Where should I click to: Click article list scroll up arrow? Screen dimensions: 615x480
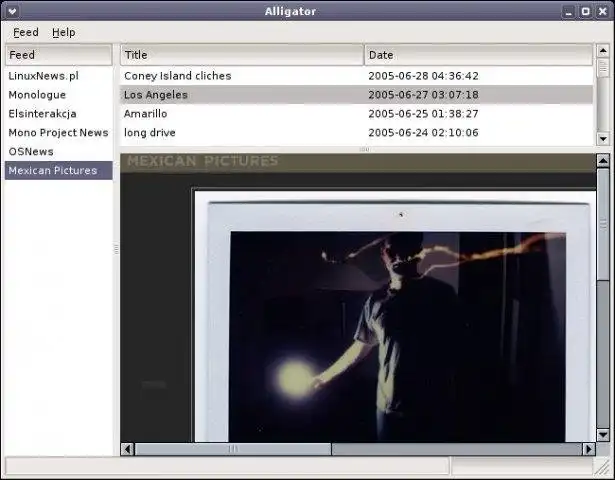click(x=603, y=51)
